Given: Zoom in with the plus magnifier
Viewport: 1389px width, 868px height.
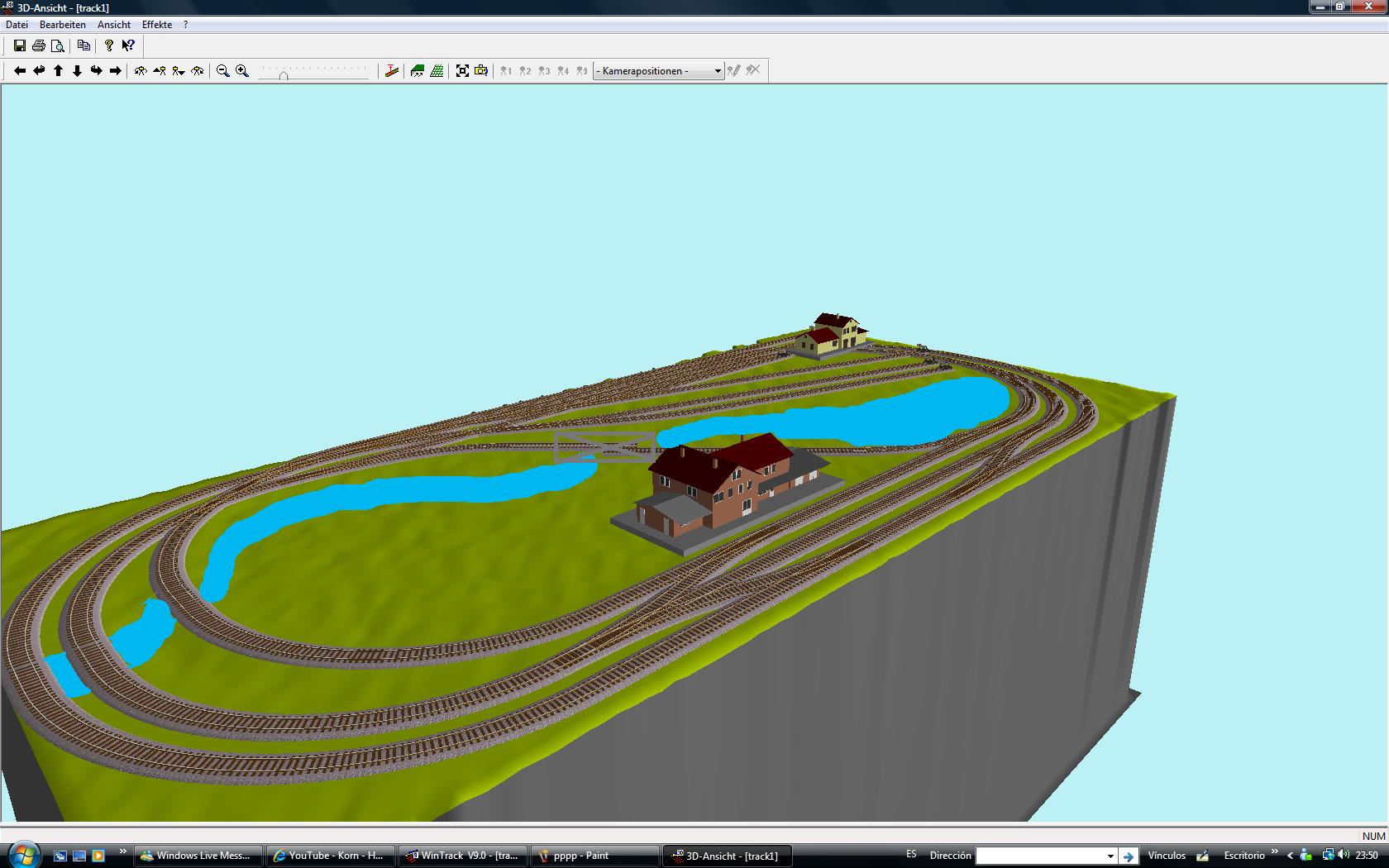Looking at the screenshot, I should [242, 71].
